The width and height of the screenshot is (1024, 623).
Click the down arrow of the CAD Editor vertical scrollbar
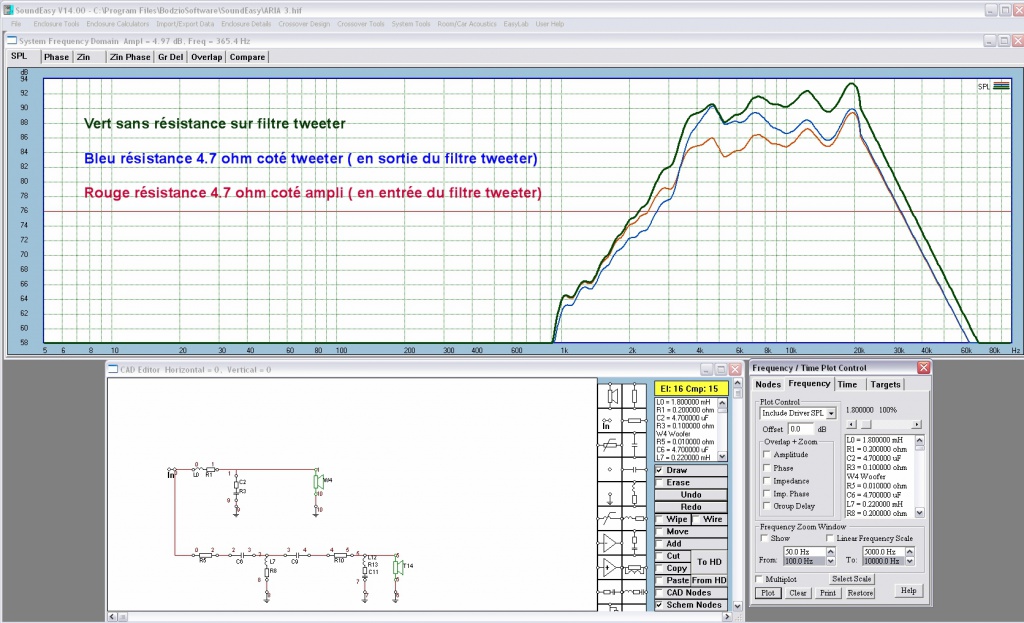[x=737, y=606]
